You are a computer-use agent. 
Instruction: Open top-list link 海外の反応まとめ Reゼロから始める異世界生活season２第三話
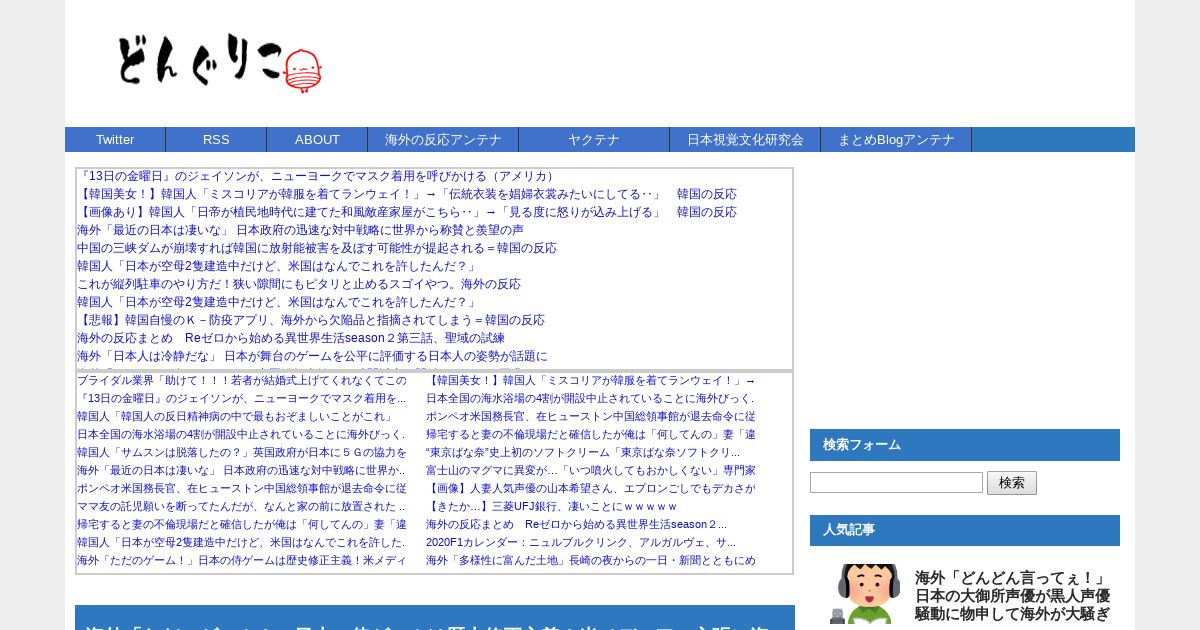click(x=291, y=338)
